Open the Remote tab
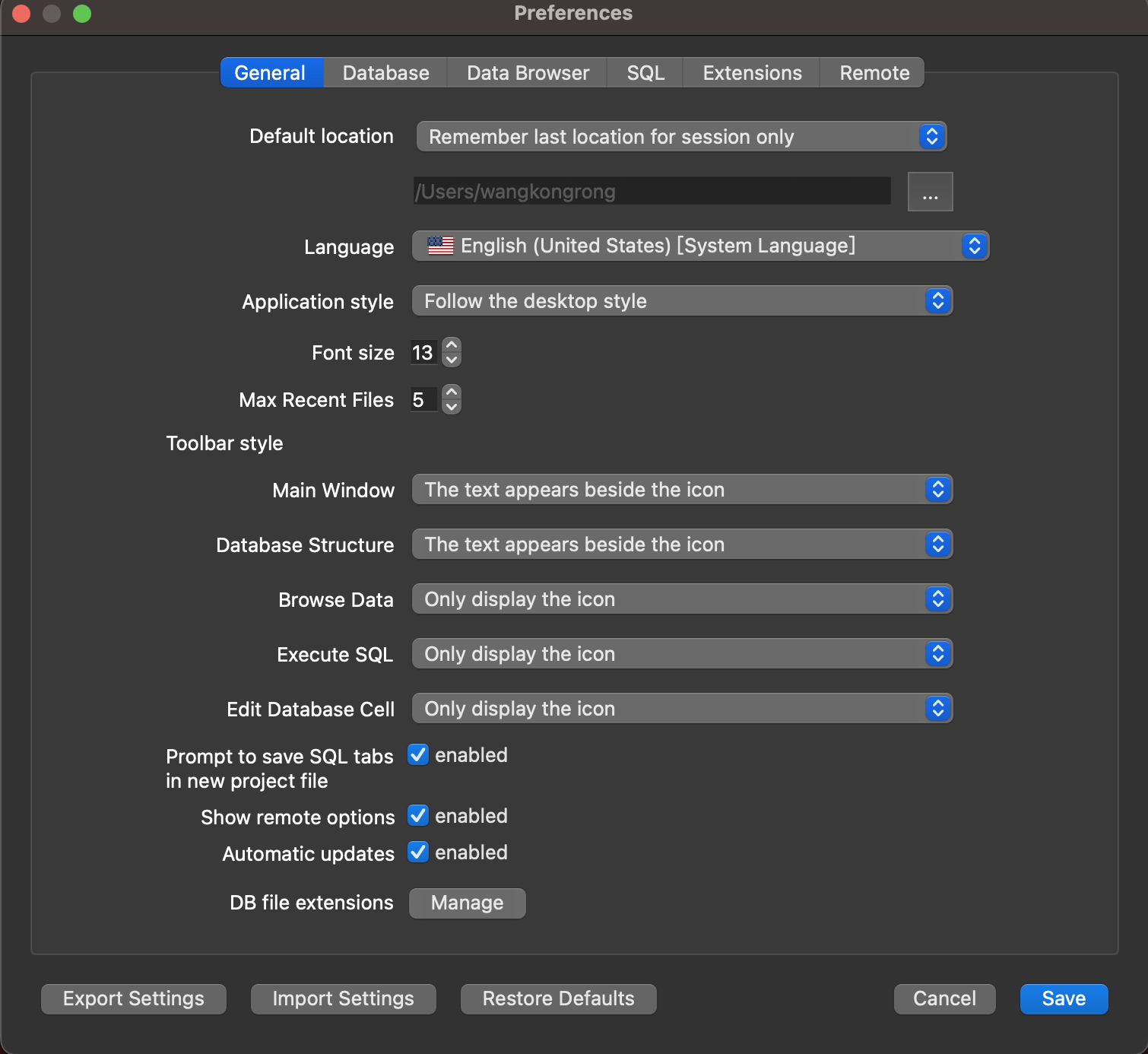1148x1054 pixels. pos(874,72)
